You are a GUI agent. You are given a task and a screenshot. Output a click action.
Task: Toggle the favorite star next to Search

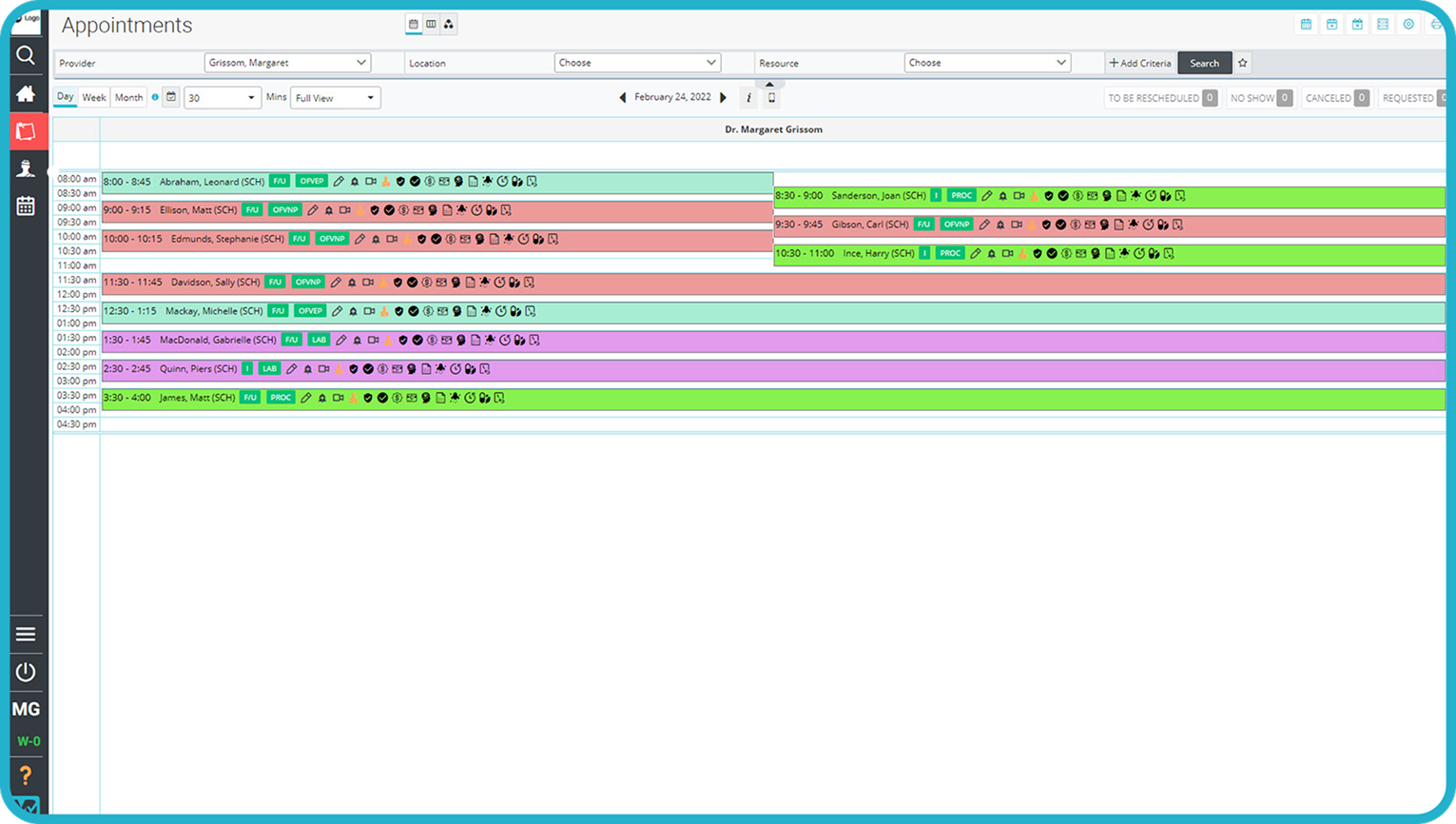coord(1242,63)
